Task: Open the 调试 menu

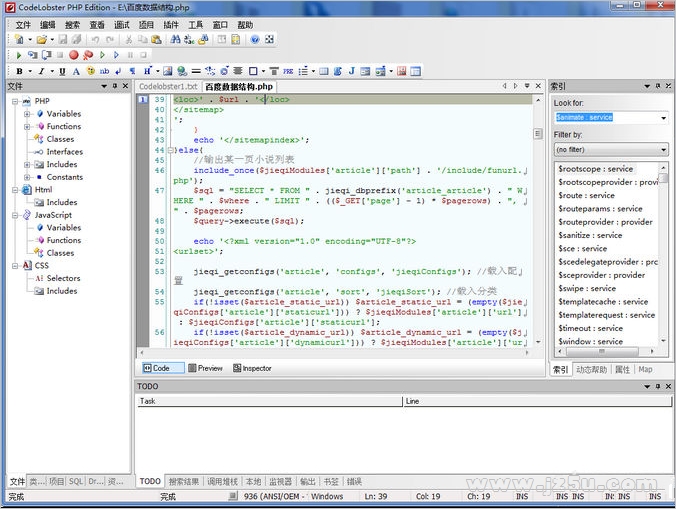Action: pos(122,25)
